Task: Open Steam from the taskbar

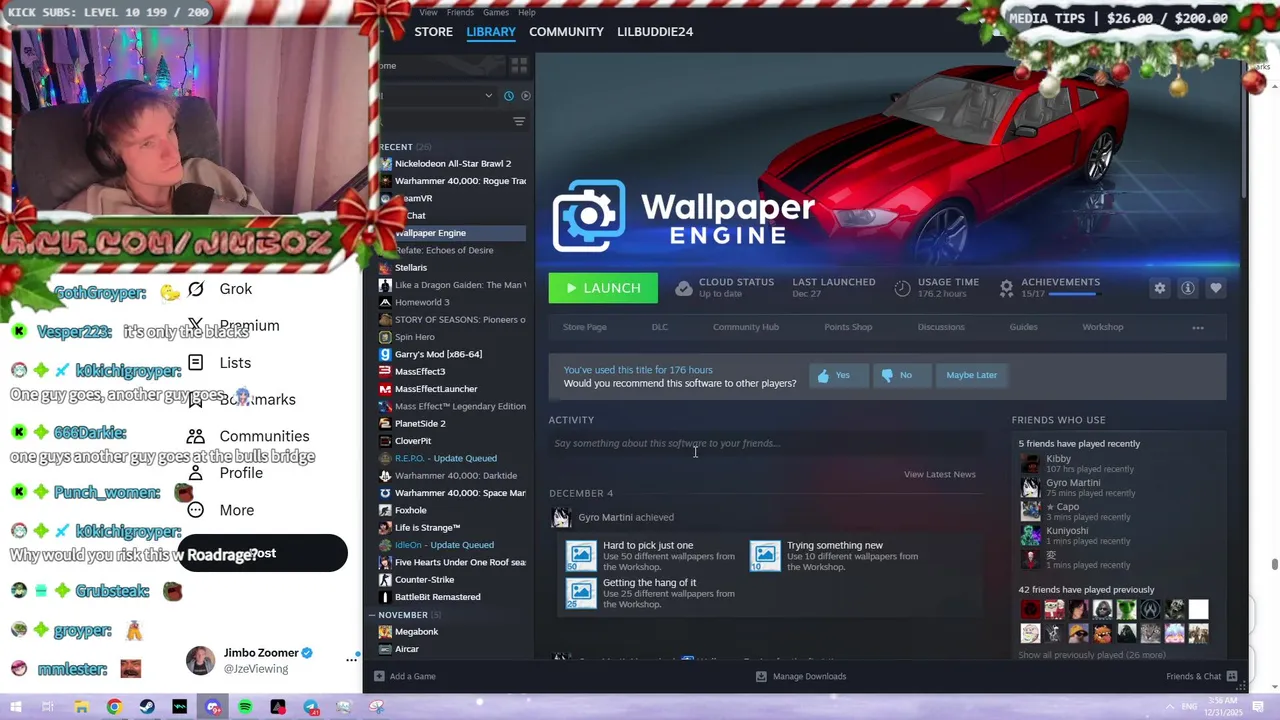Action: [x=147, y=707]
